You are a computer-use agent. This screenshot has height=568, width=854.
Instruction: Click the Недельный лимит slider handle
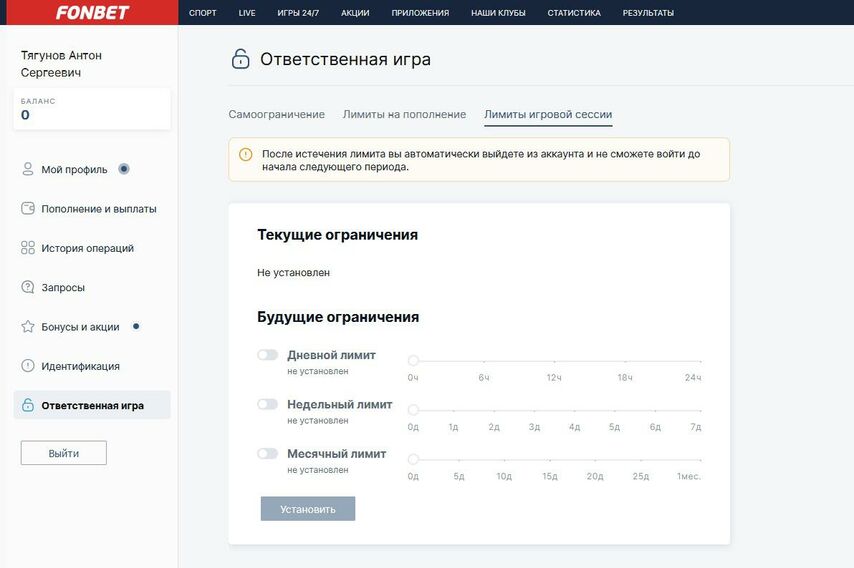click(x=413, y=410)
